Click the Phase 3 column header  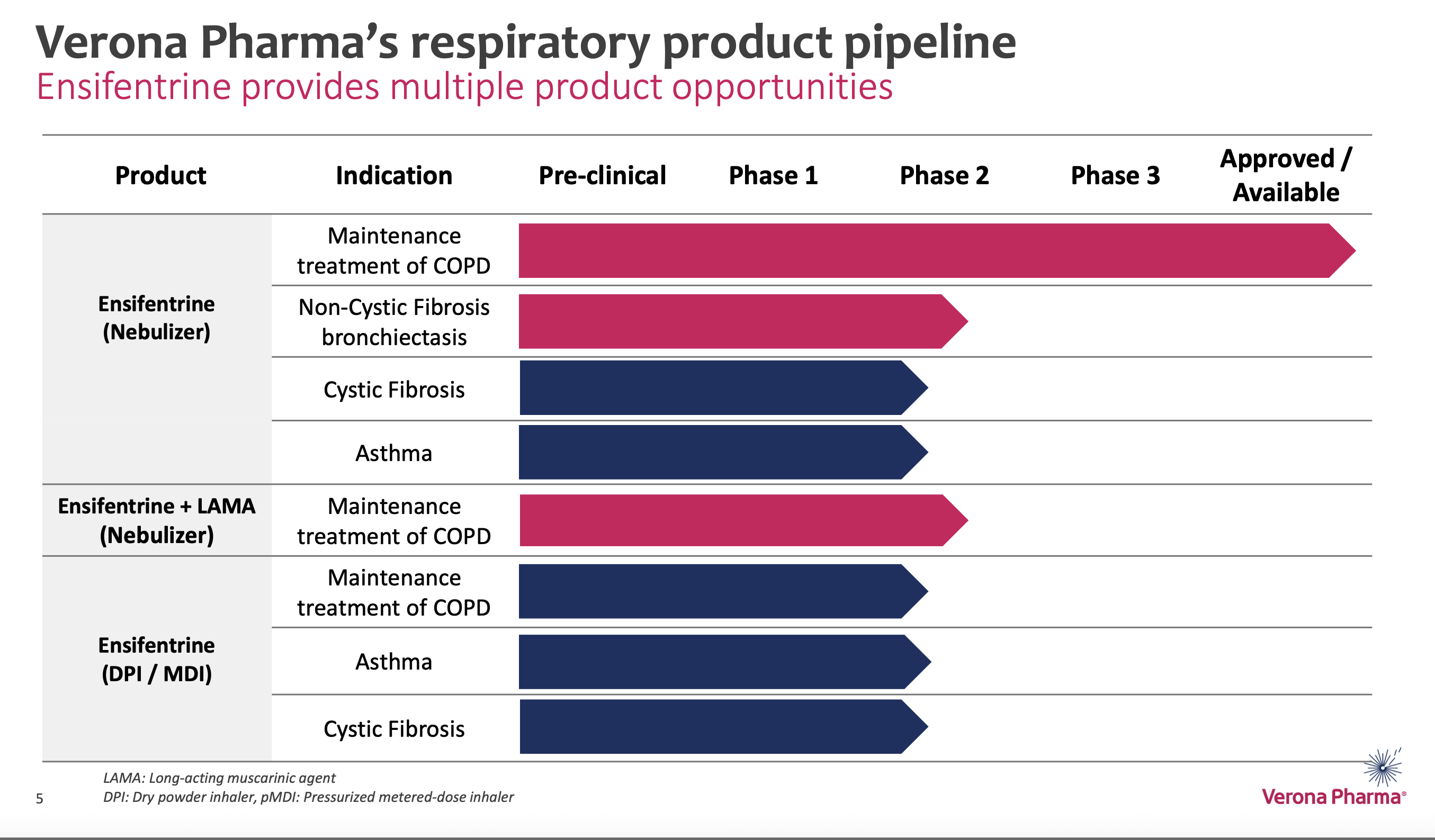coord(1115,175)
